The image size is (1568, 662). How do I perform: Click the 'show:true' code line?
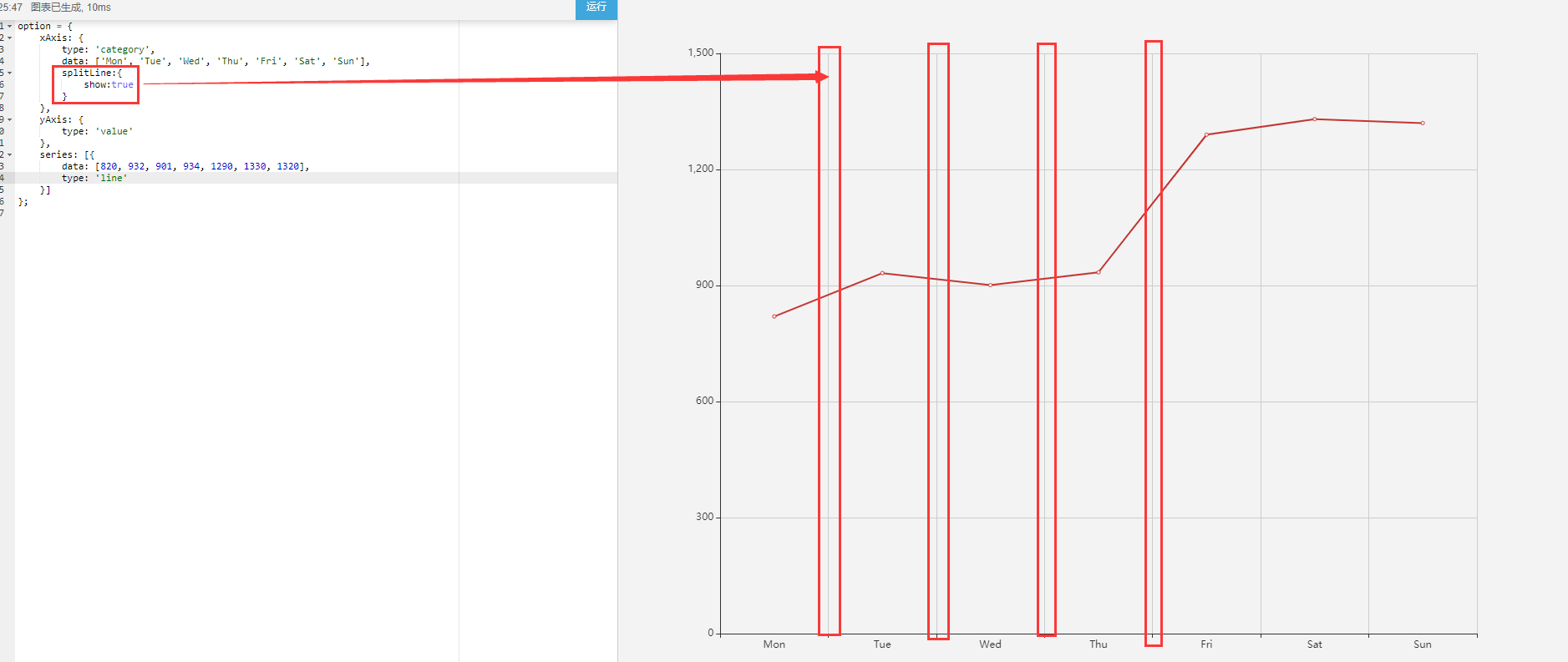pyautogui.click(x=109, y=85)
